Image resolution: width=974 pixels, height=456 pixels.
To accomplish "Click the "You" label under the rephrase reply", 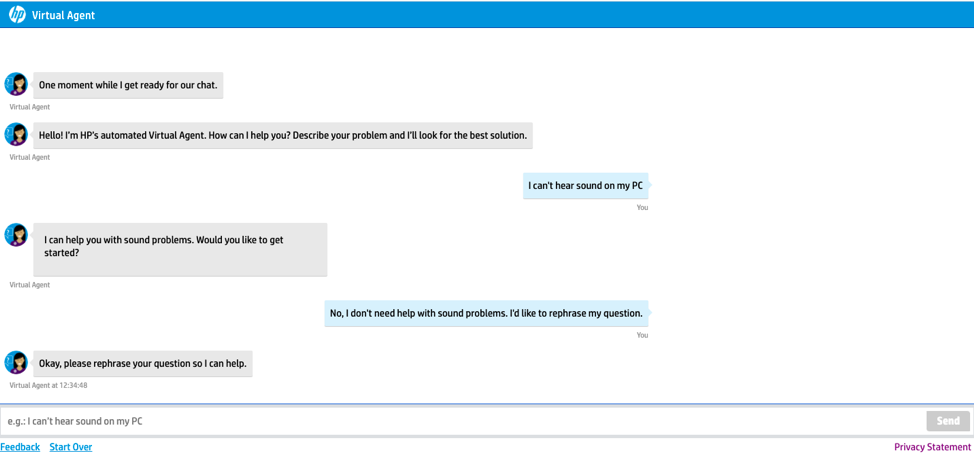I will [x=642, y=335].
